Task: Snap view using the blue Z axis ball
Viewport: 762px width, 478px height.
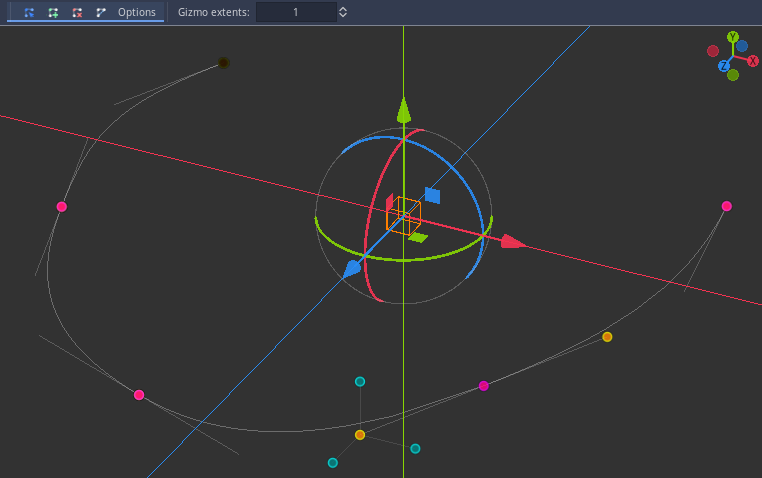Action: [x=724, y=66]
